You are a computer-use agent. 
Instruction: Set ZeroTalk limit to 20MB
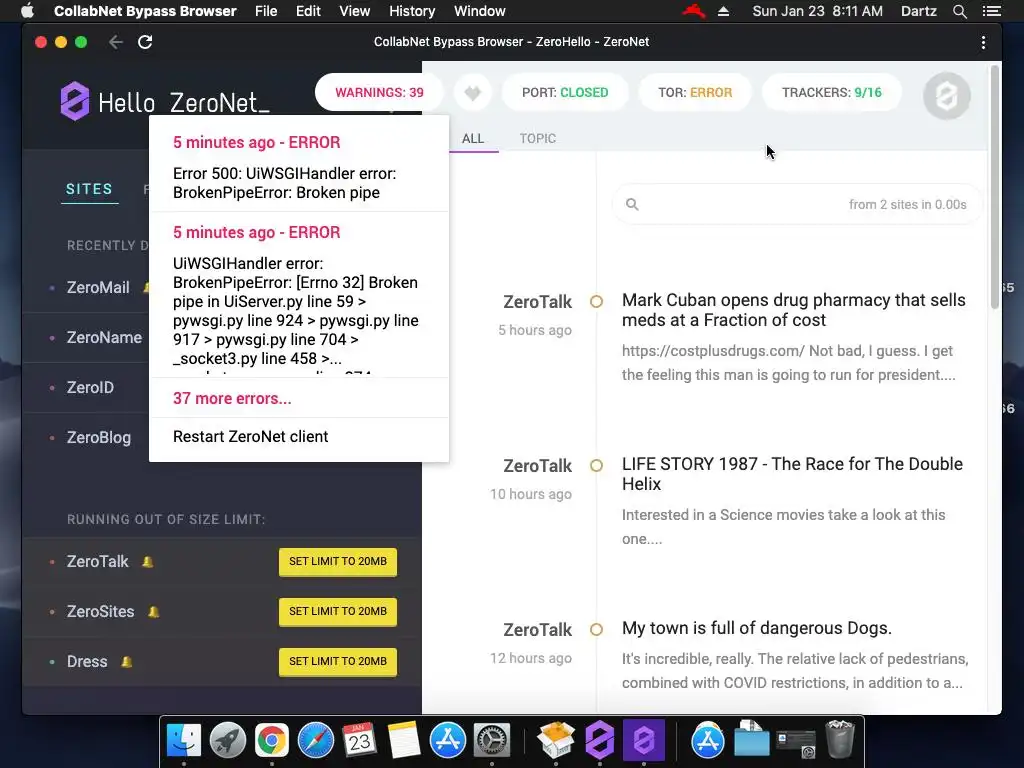point(338,562)
